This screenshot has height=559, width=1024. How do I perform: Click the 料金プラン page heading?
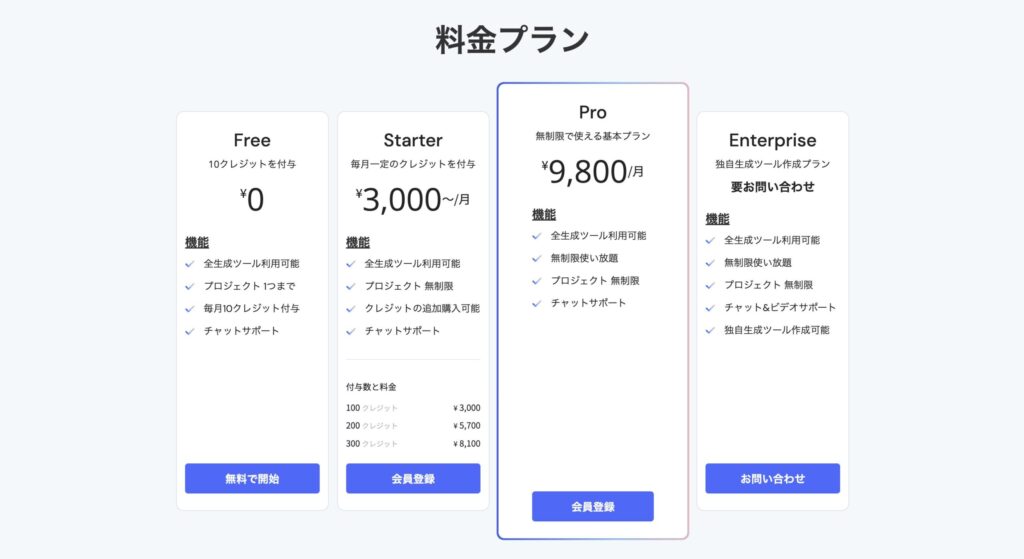512,40
